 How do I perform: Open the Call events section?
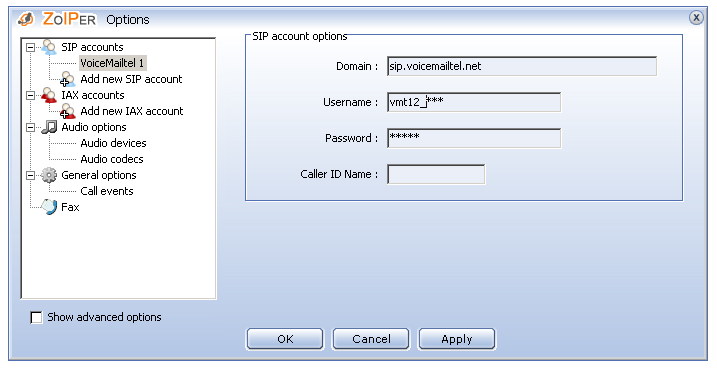(x=107, y=191)
